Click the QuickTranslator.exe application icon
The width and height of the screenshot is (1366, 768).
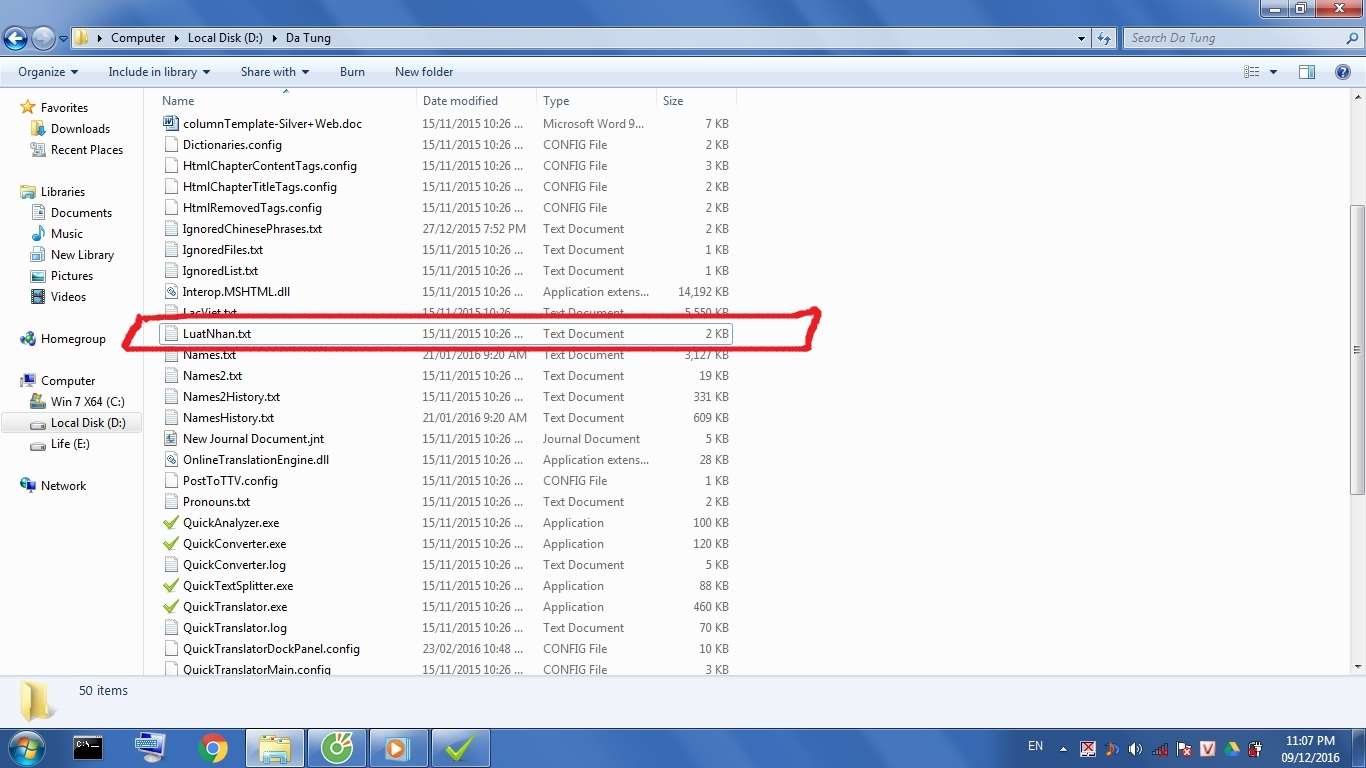(171, 607)
